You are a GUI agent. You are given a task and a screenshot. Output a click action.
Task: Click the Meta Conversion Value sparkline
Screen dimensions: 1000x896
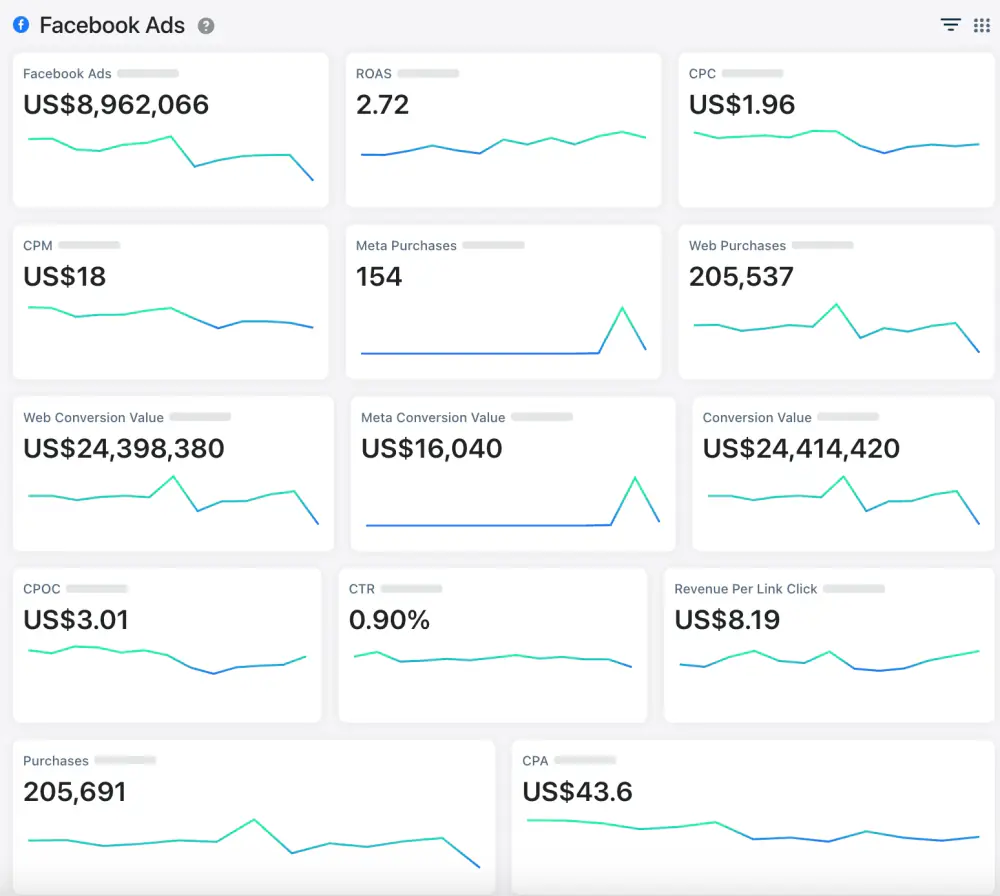[512, 502]
